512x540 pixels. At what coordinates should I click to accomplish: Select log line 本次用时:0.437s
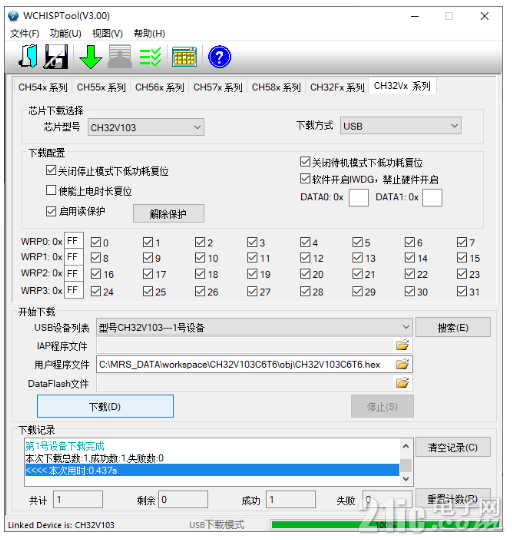(x=212, y=470)
